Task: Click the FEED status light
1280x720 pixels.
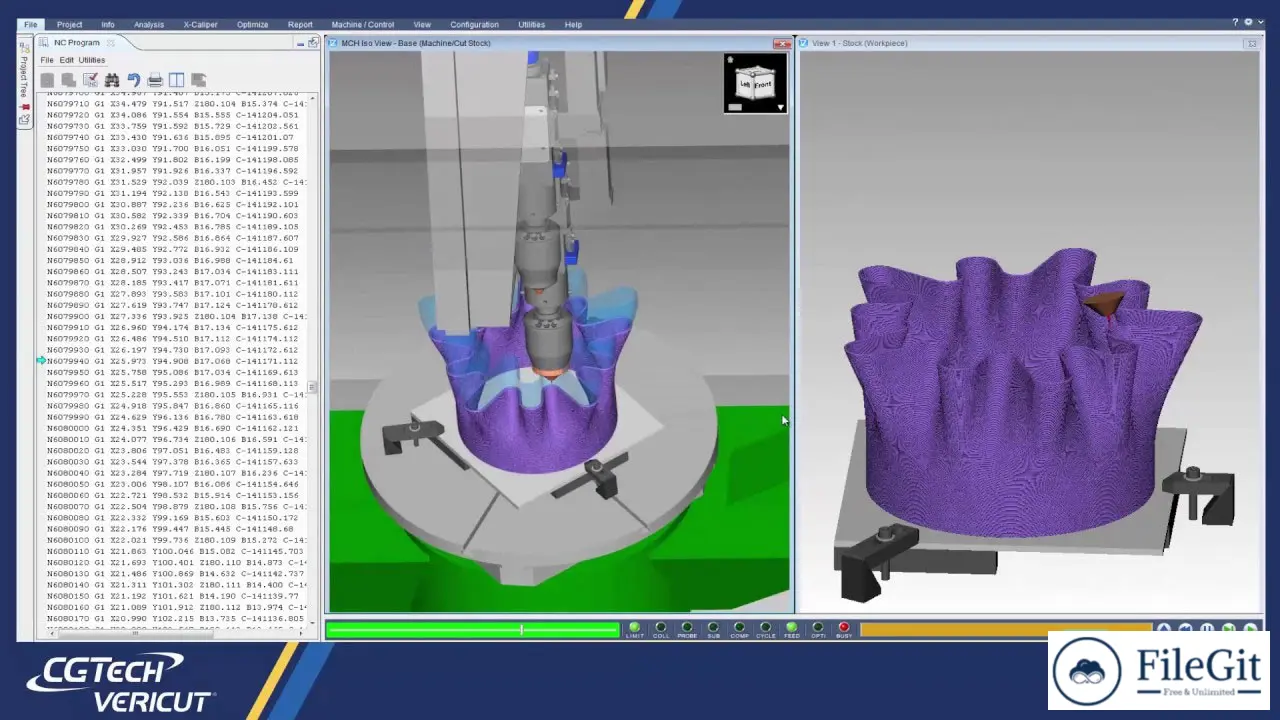Action: click(x=792, y=628)
